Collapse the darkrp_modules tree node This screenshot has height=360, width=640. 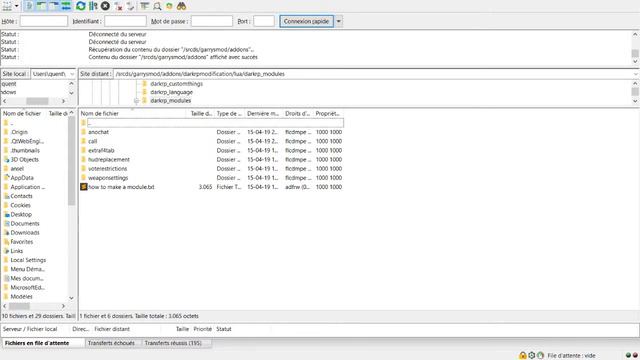(136, 100)
